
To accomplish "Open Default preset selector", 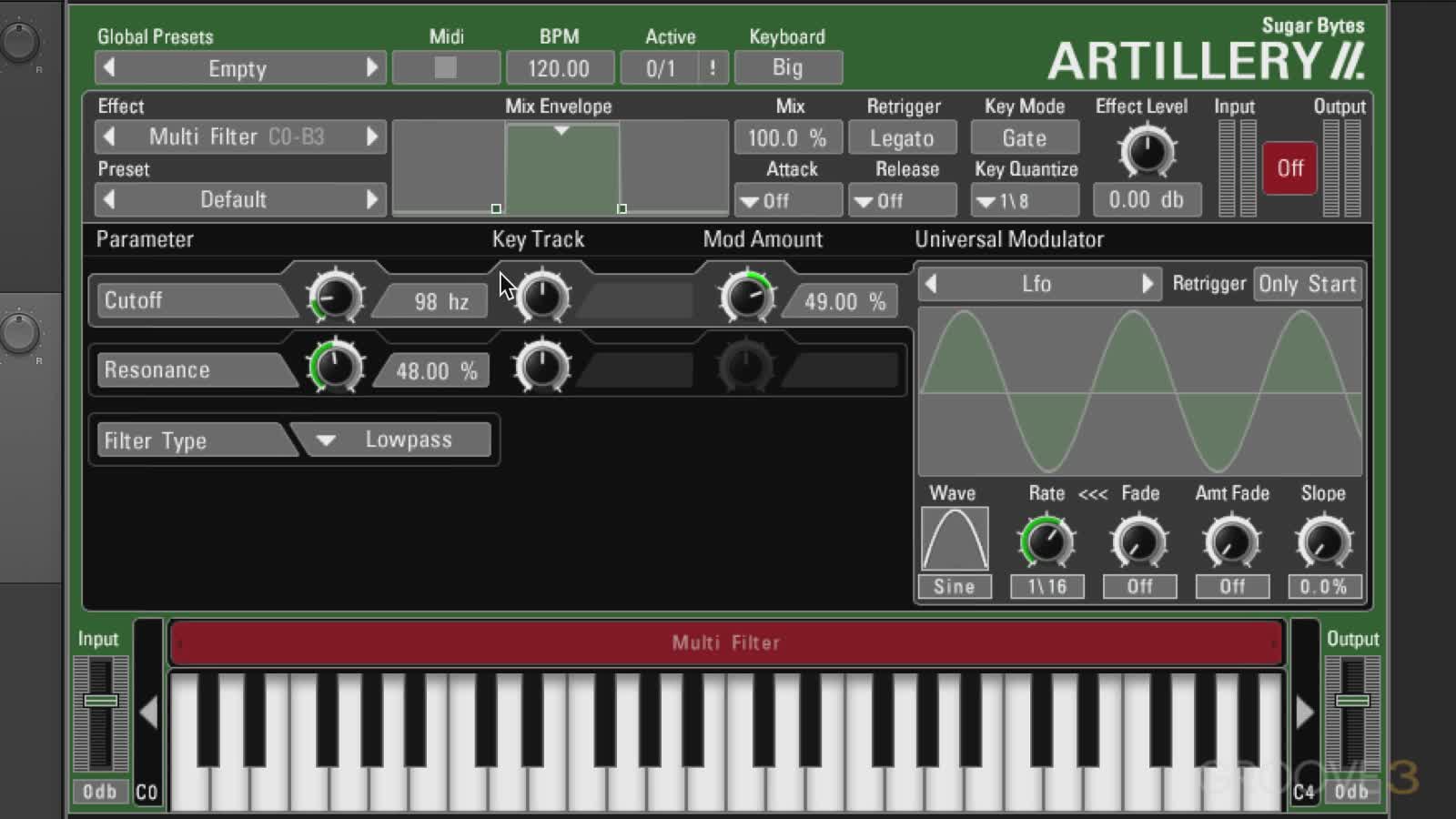I will pyautogui.click(x=240, y=199).
